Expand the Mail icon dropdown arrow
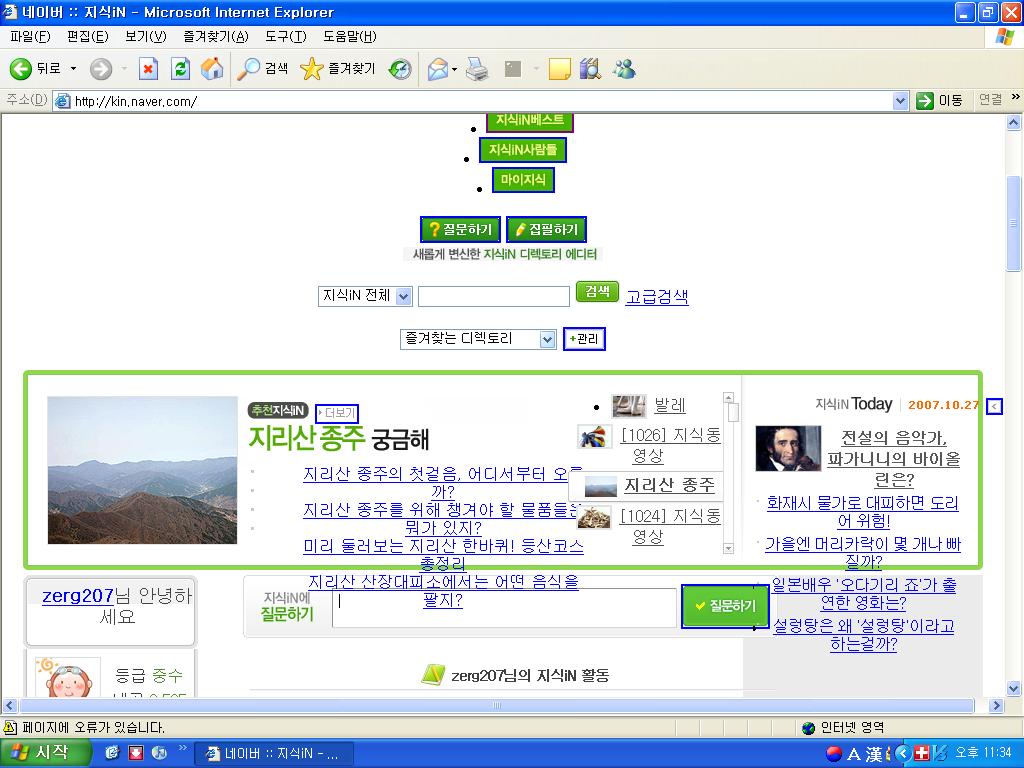 click(x=455, y=69)
